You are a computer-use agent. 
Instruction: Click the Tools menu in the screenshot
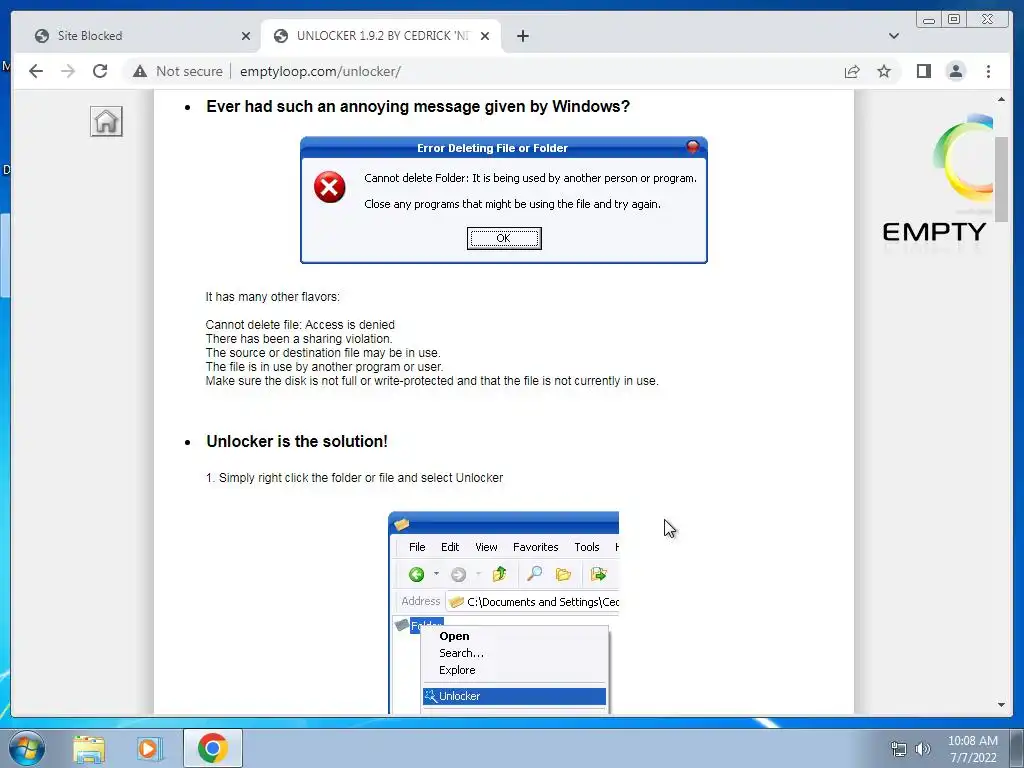pos(586,547)
